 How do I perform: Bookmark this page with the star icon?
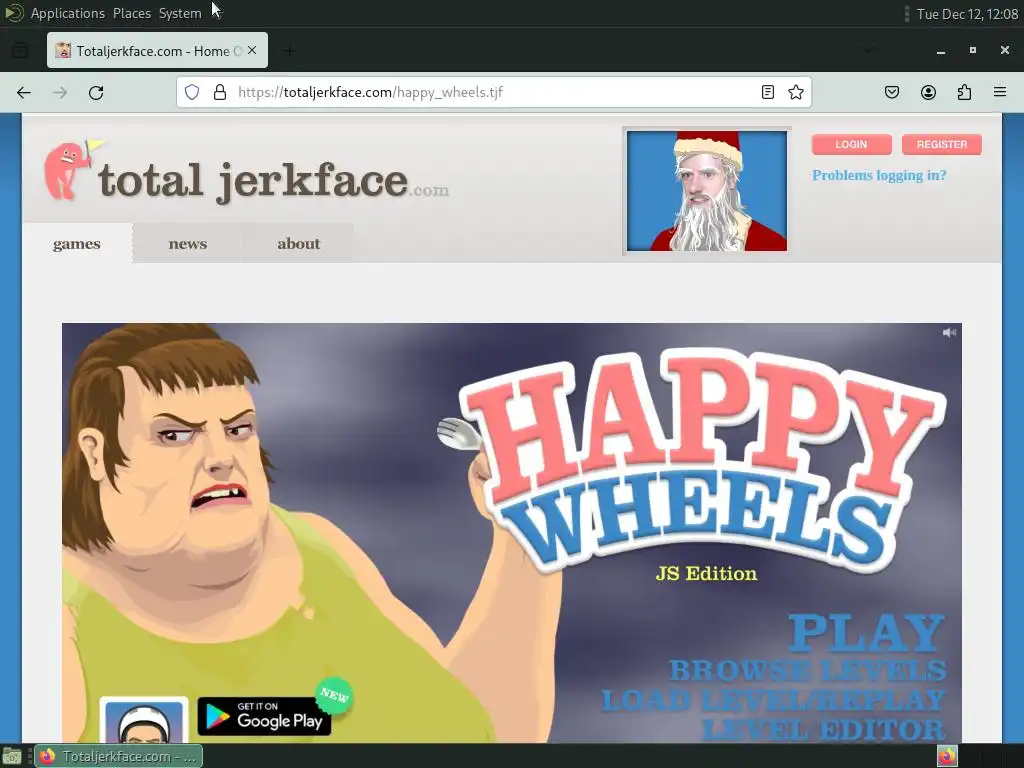[795, 92]
